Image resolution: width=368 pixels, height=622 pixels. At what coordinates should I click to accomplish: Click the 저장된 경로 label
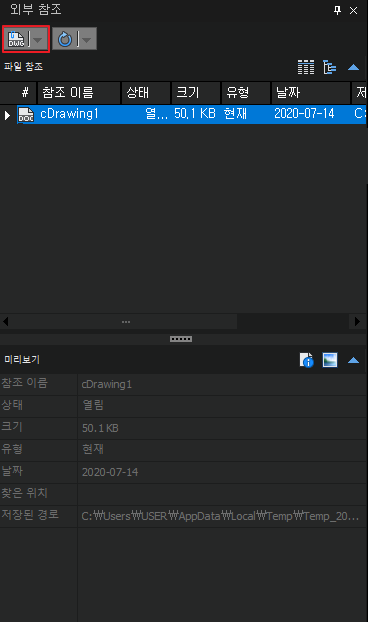click(x=30, y=515)
